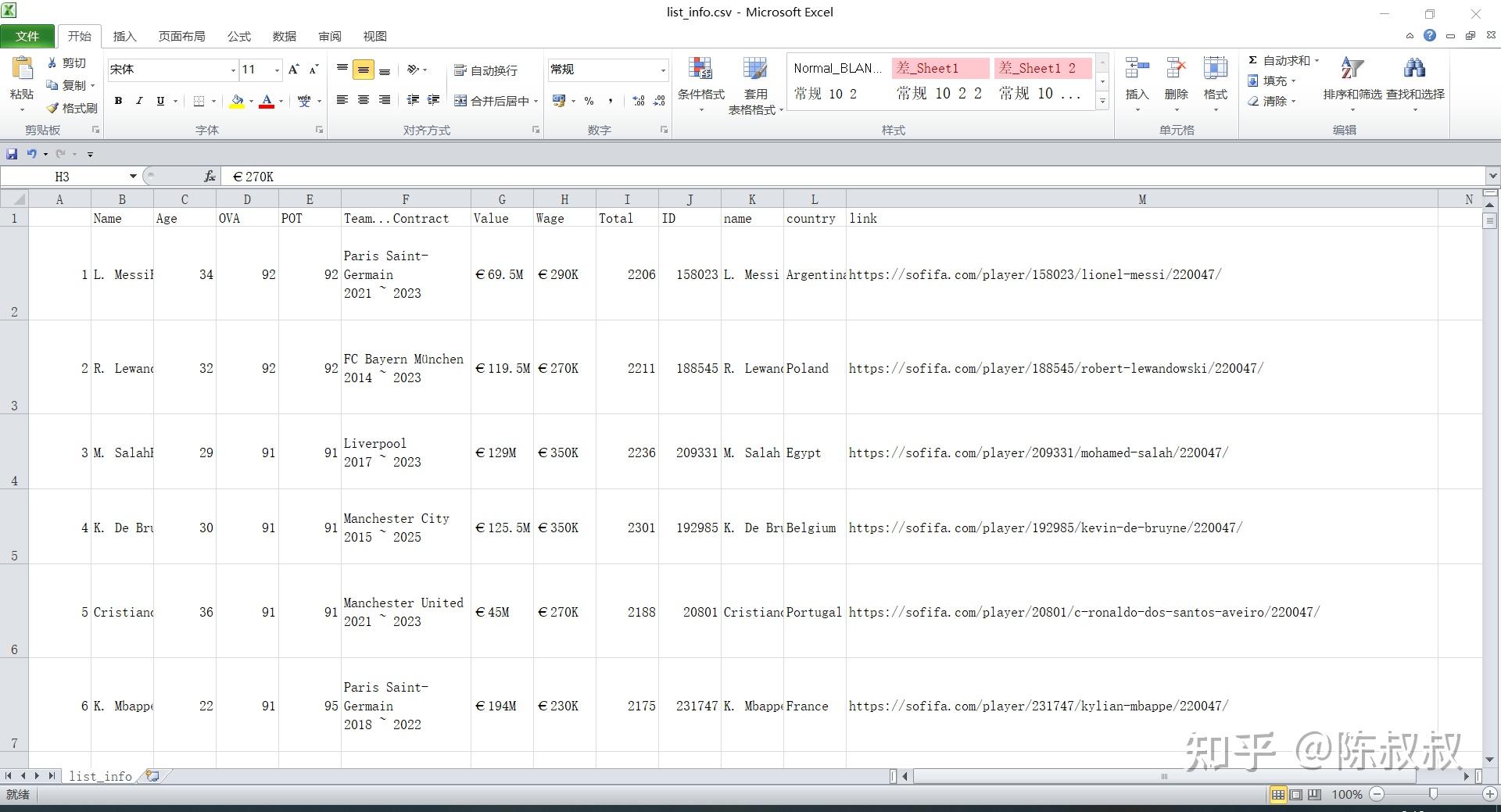Toggle Italic formatting button
This screenshot has width=1501, height=812.
click(x=139, y=101)
